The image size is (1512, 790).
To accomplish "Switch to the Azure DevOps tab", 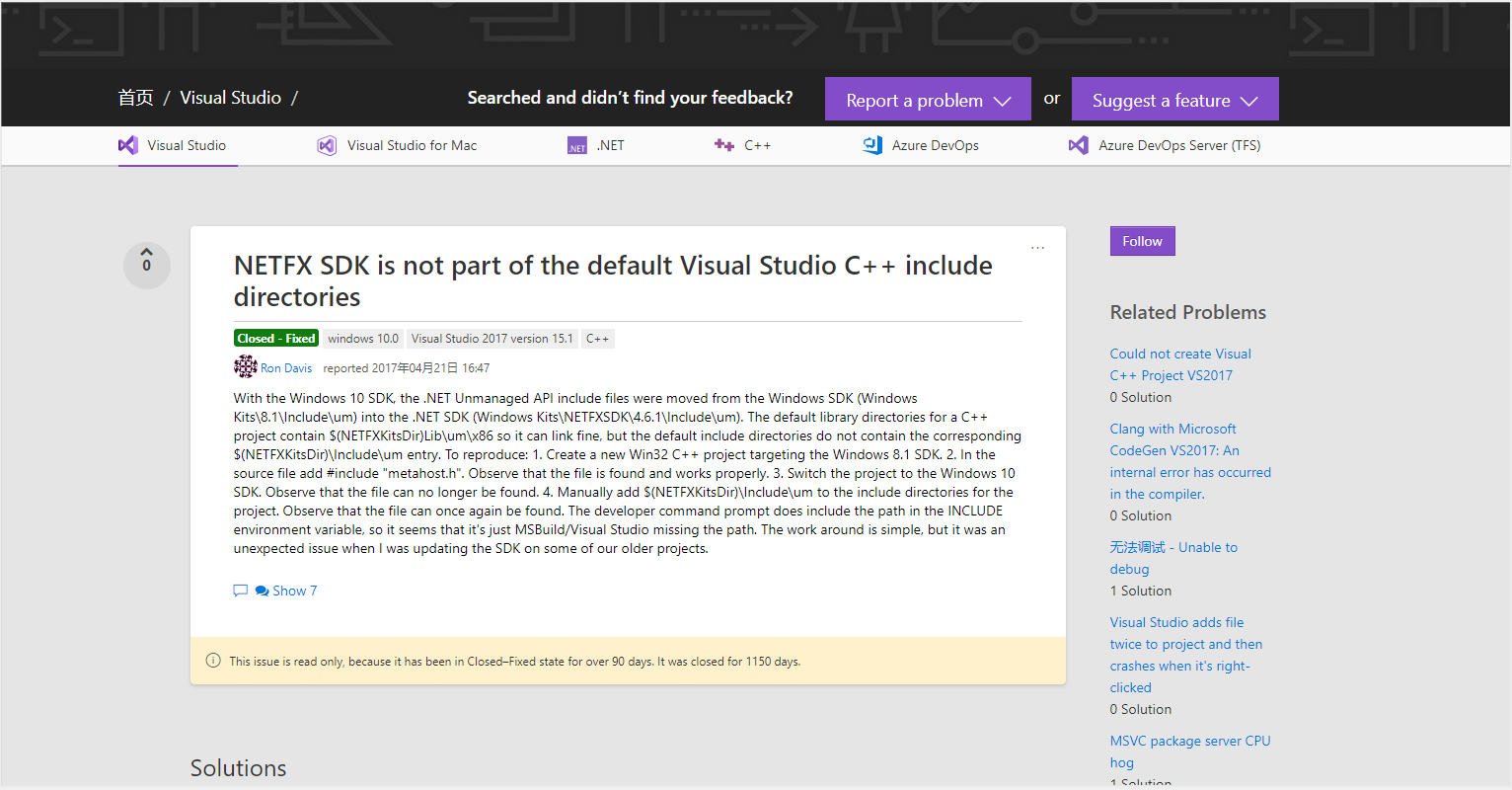I will [921, 145].
